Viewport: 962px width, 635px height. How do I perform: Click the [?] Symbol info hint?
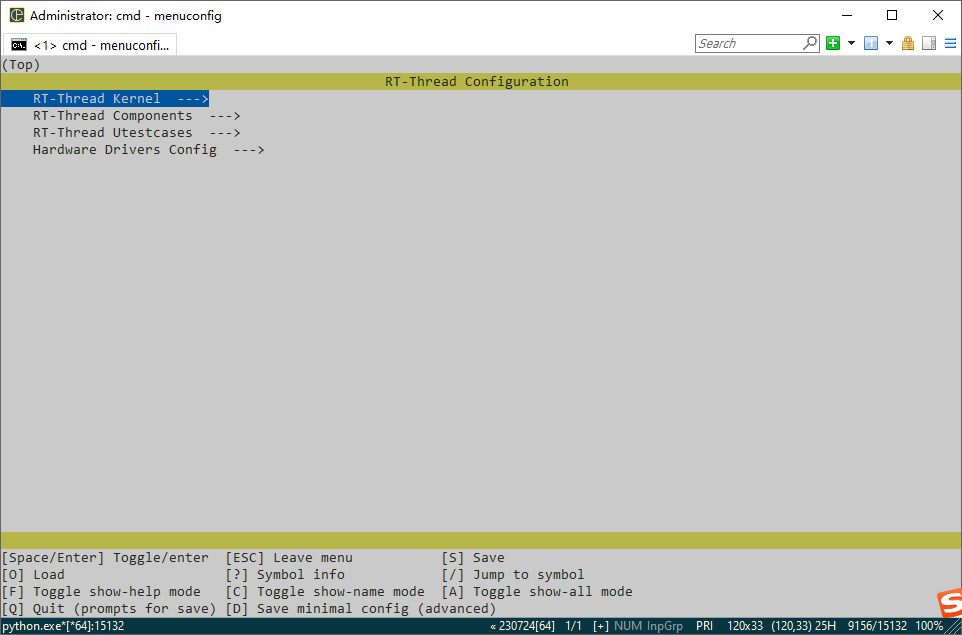(x=285, y=575)
